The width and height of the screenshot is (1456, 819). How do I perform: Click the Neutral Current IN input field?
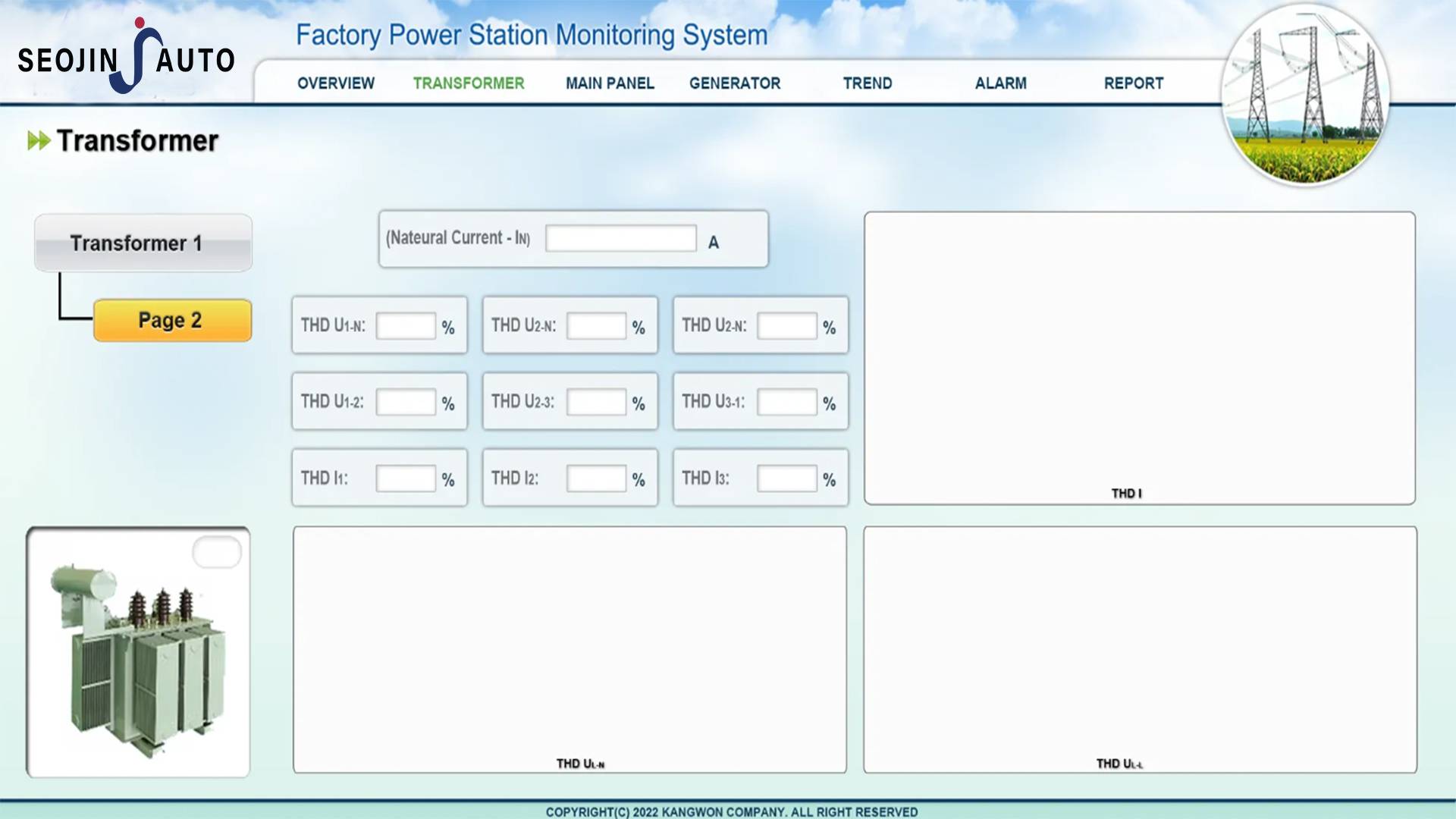point(620,239)
